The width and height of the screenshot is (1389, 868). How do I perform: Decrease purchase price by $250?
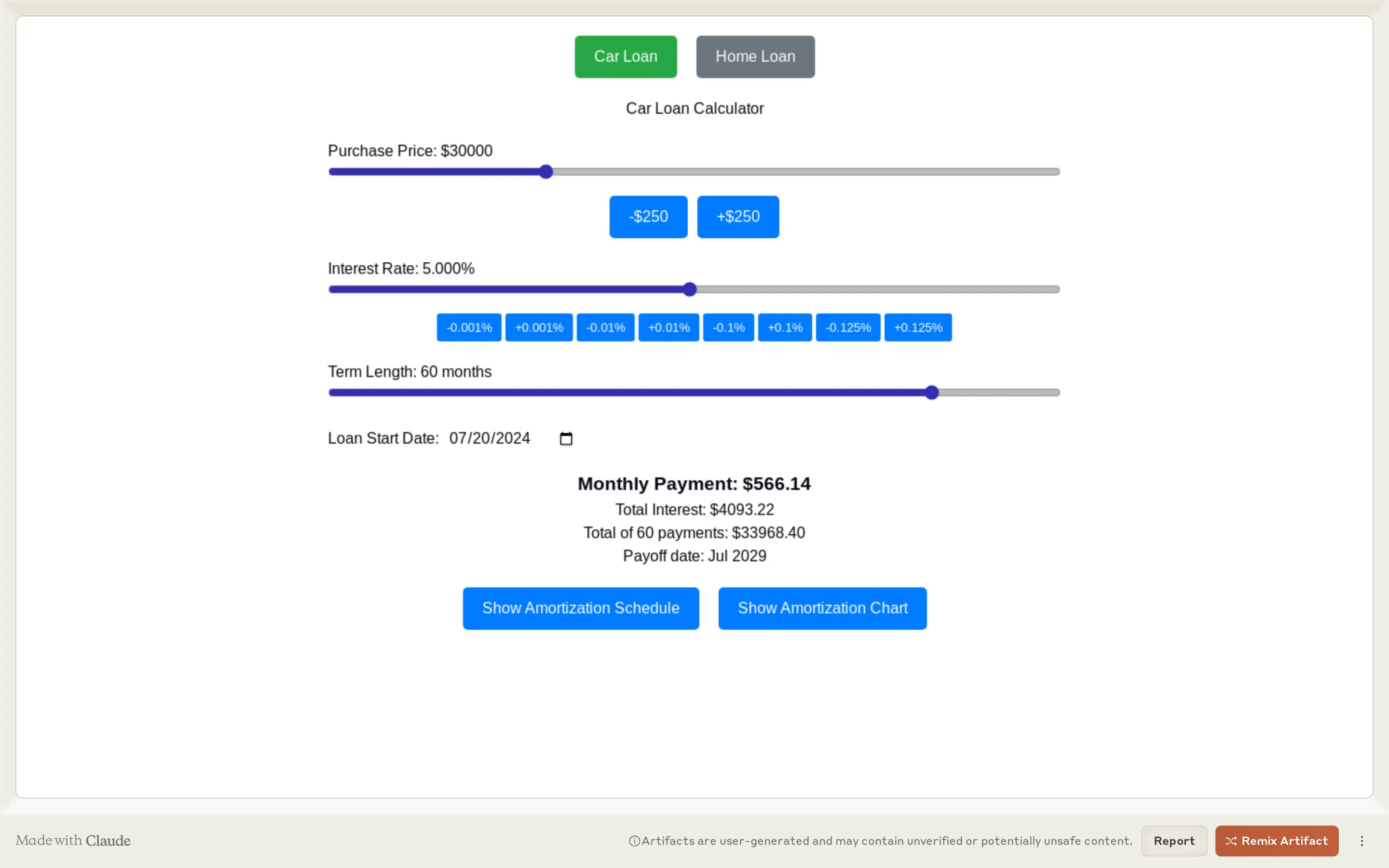(x=647, y=217)
